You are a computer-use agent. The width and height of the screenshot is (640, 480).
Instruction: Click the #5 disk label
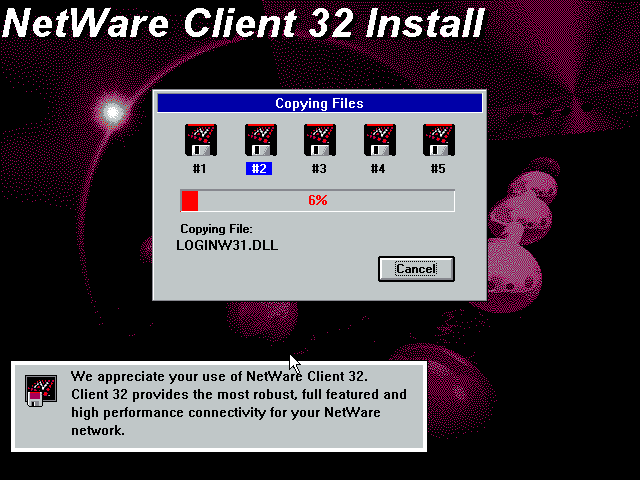[438, 169]
